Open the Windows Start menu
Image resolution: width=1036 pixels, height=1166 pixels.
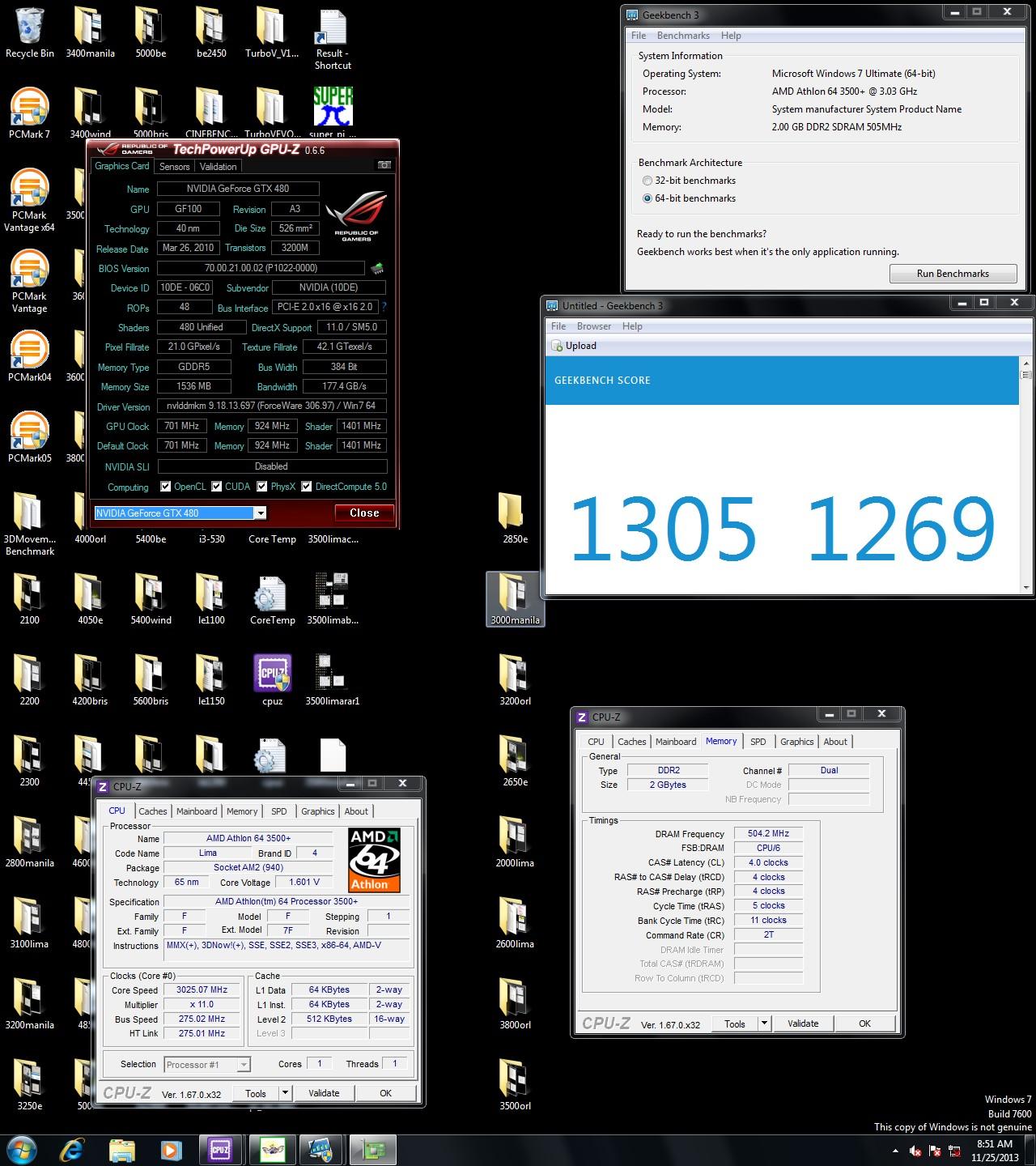click(23, 1150)
